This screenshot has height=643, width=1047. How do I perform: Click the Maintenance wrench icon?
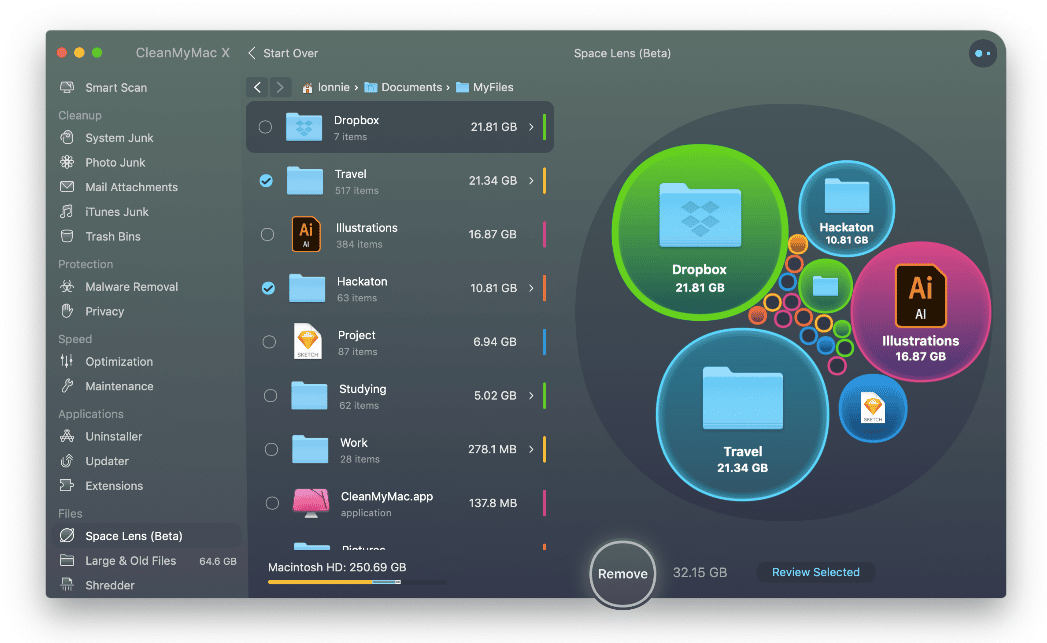coord(67,386)
